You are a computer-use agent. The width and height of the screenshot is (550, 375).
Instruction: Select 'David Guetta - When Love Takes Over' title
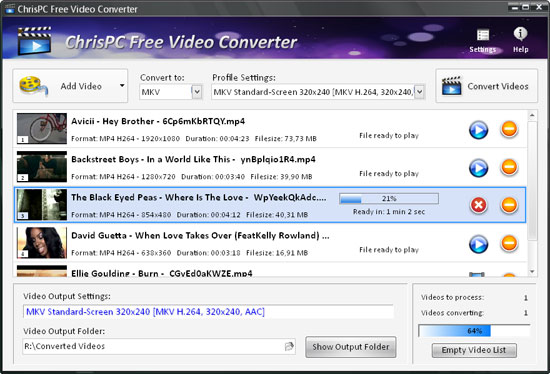click(x=200, y=235)
